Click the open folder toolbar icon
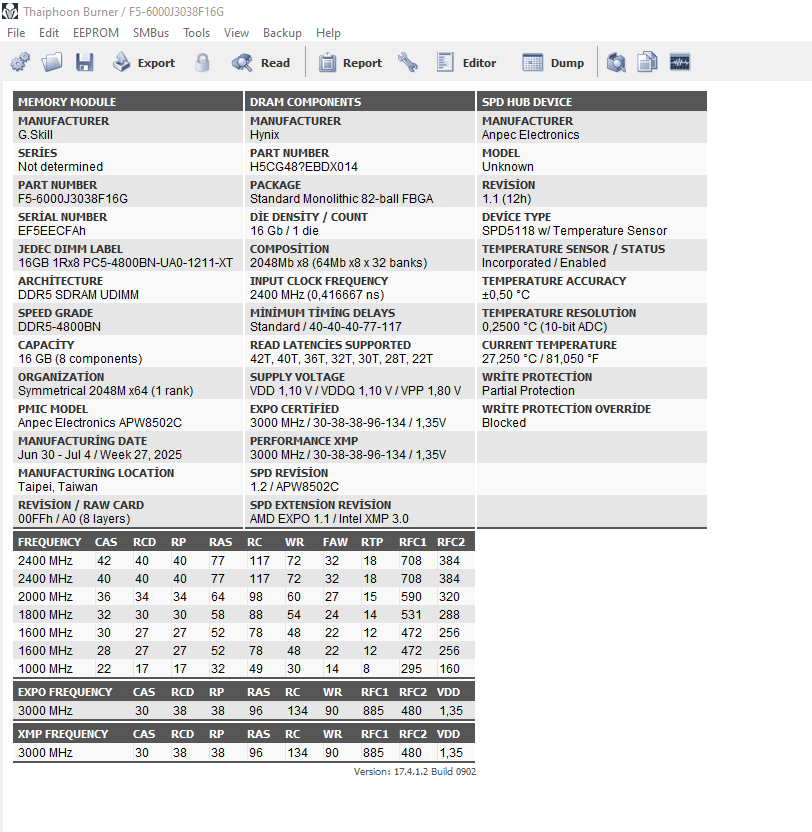Screen dimensions: 812x832 pyautogui.click(x=52, y=62)
